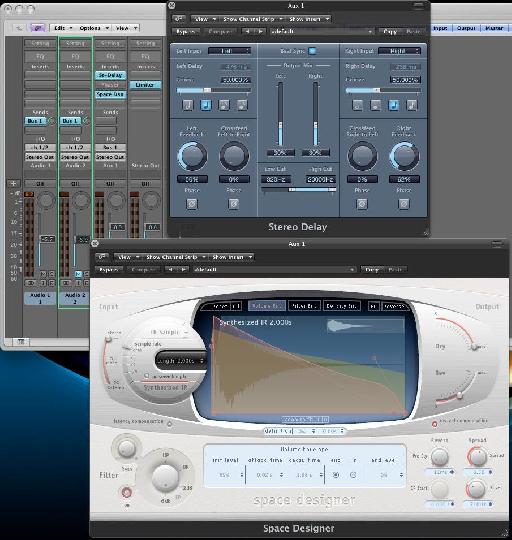Click the purple link icon in Mixer toolbar
512x540 pixels.
click(x=38, y=28)
